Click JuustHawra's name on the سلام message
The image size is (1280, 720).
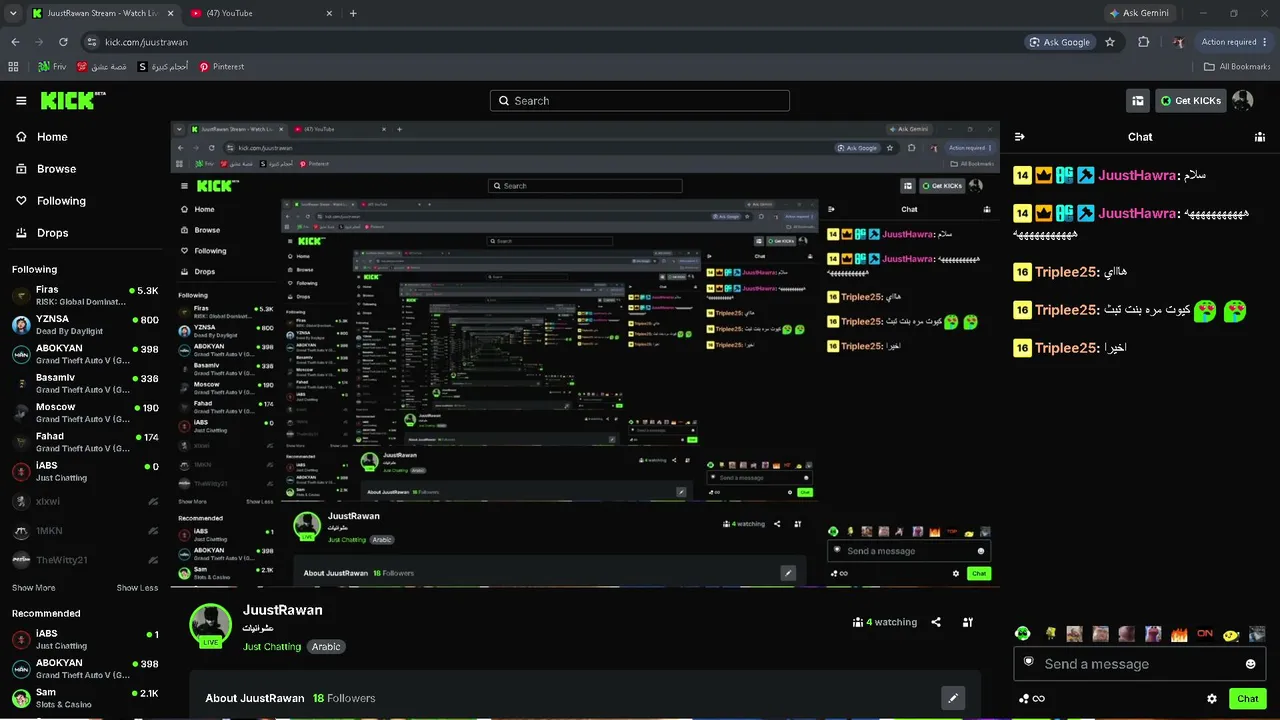click(x=1138, y=175)
